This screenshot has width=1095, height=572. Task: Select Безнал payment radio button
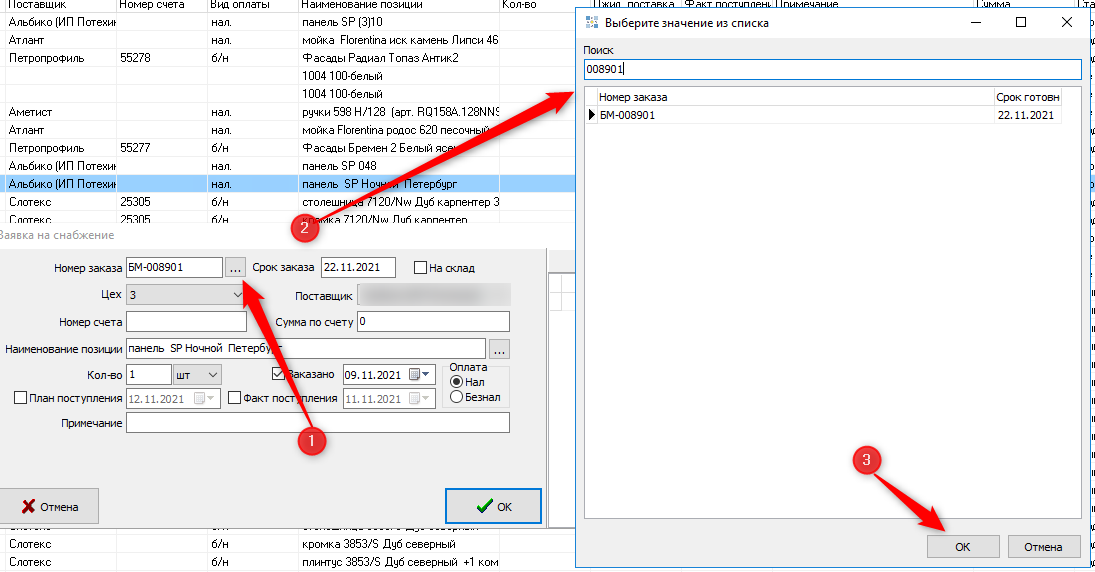coord(457,397)
